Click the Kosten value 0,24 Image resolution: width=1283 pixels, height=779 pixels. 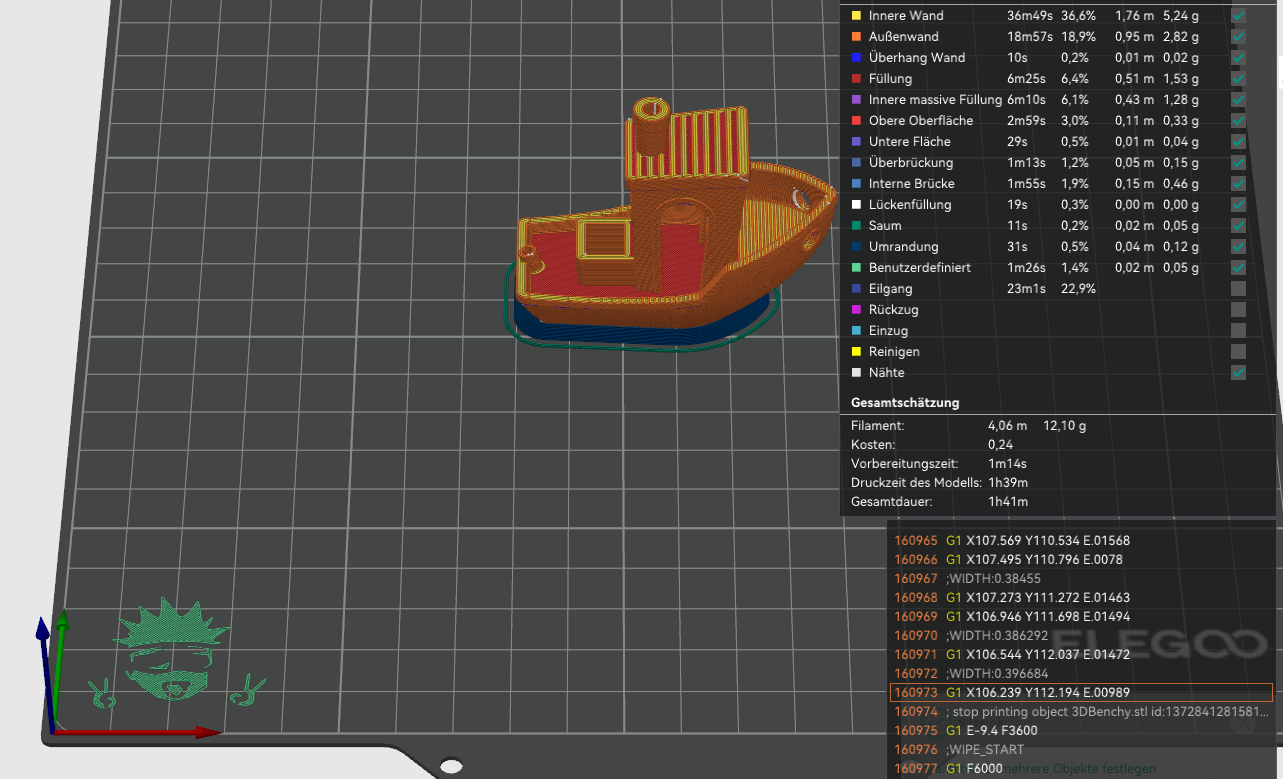[1001, 445]
